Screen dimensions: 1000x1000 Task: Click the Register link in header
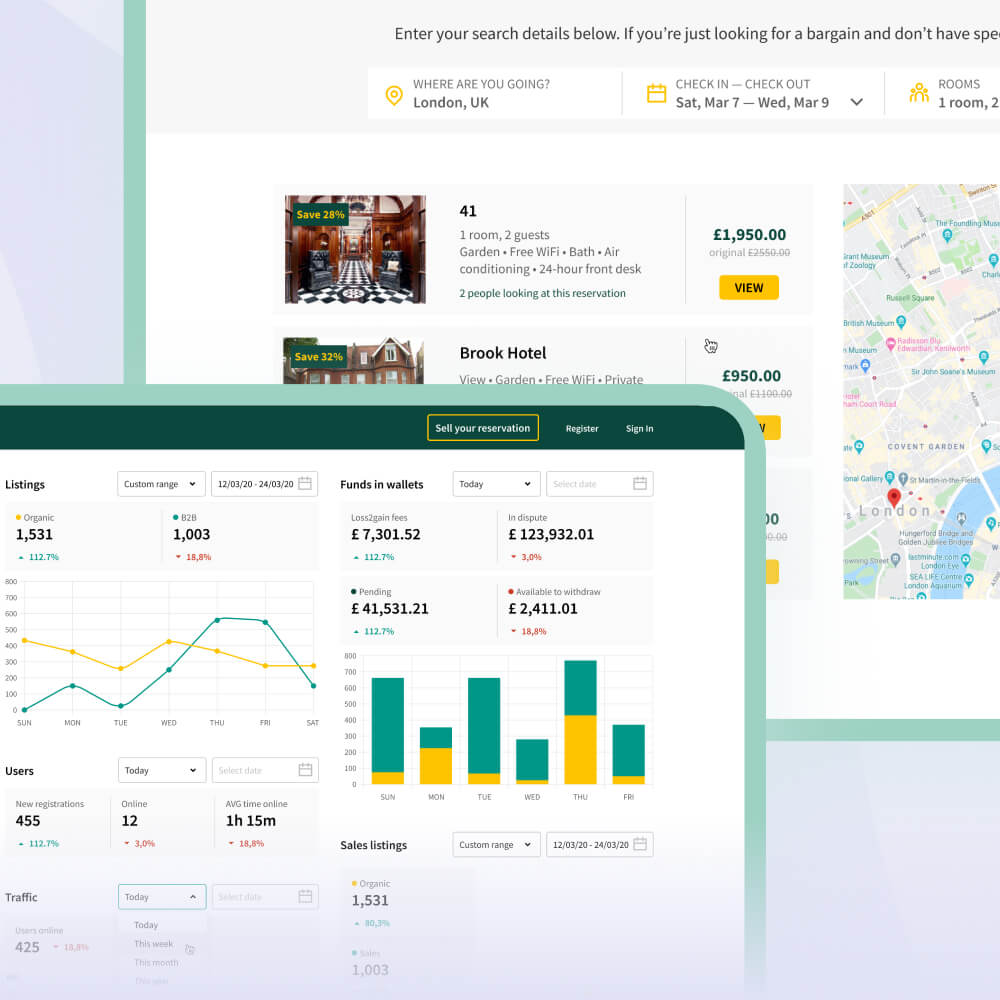582,429
